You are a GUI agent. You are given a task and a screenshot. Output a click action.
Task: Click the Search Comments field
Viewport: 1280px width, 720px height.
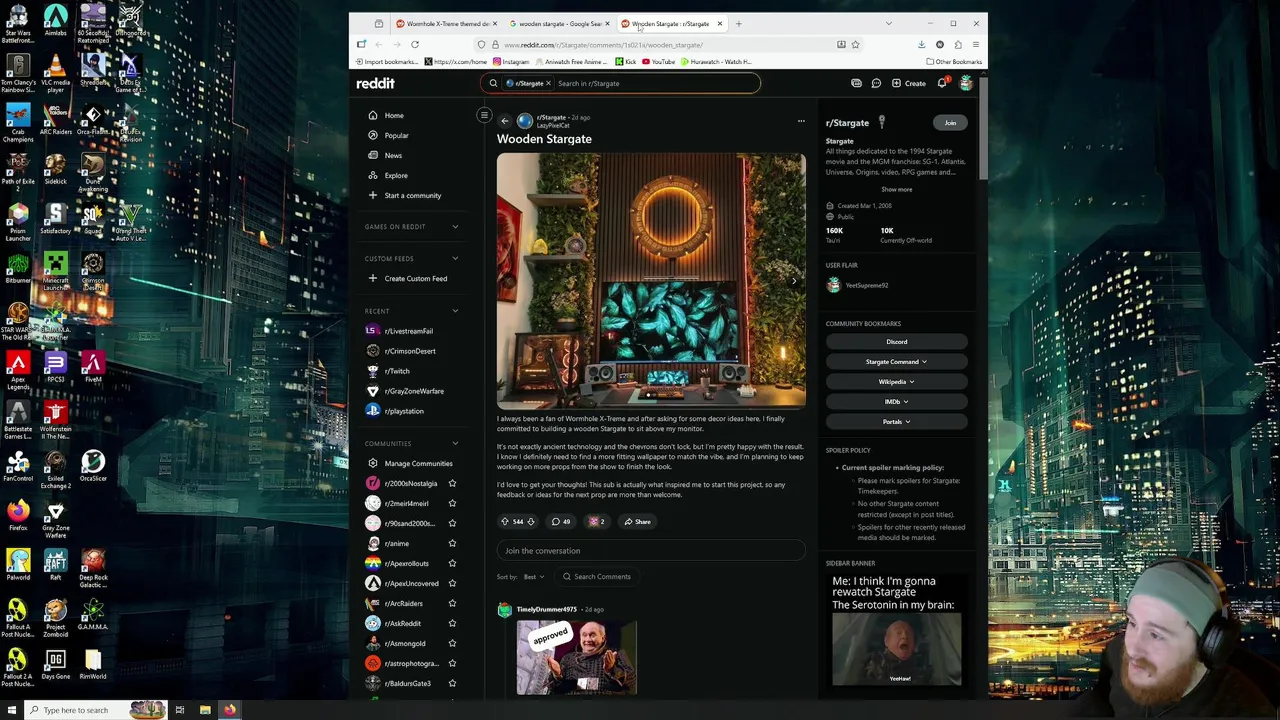pos(597,577)
